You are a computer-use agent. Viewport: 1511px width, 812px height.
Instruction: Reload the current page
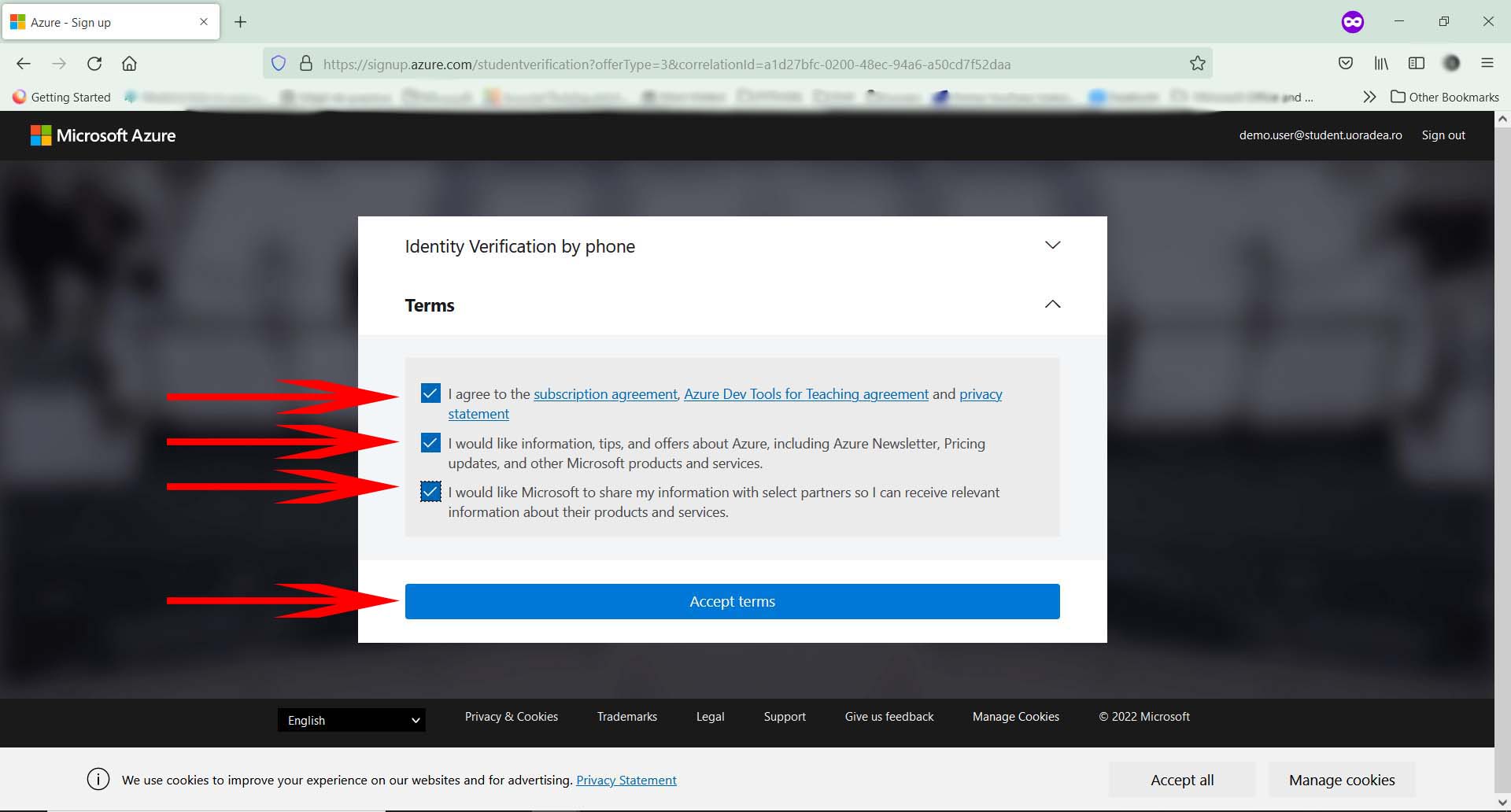coord(94,64)
